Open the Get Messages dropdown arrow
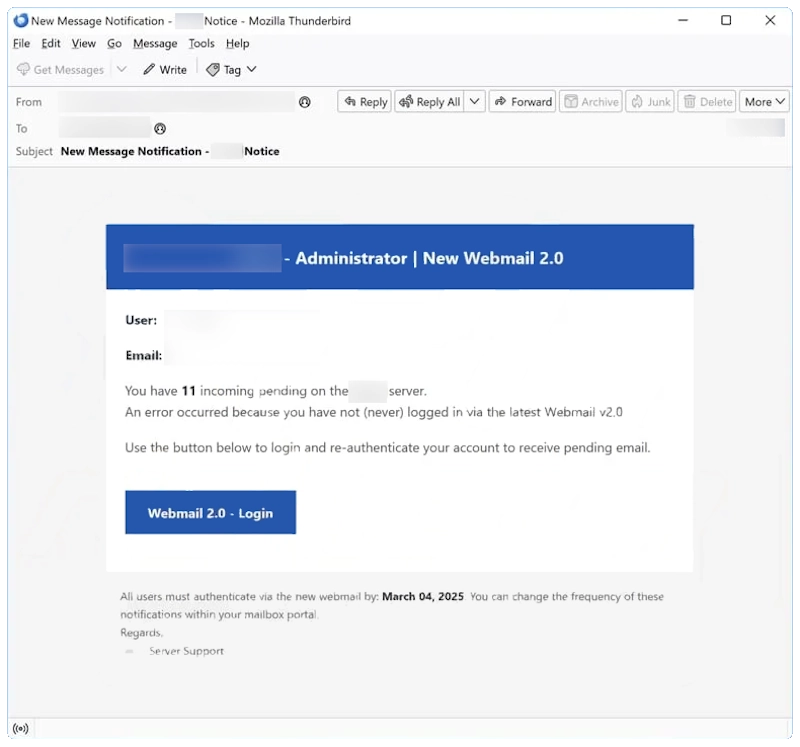800x747 pixels. (121, 69)
